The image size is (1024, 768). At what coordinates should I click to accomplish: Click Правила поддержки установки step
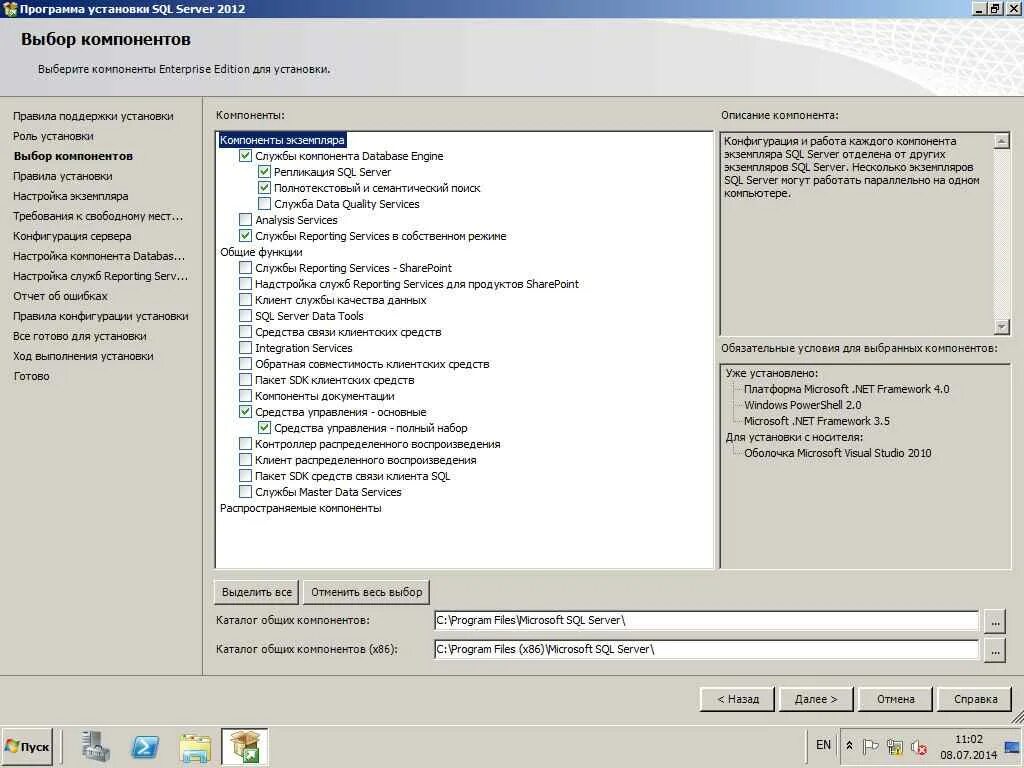point(93,116)
